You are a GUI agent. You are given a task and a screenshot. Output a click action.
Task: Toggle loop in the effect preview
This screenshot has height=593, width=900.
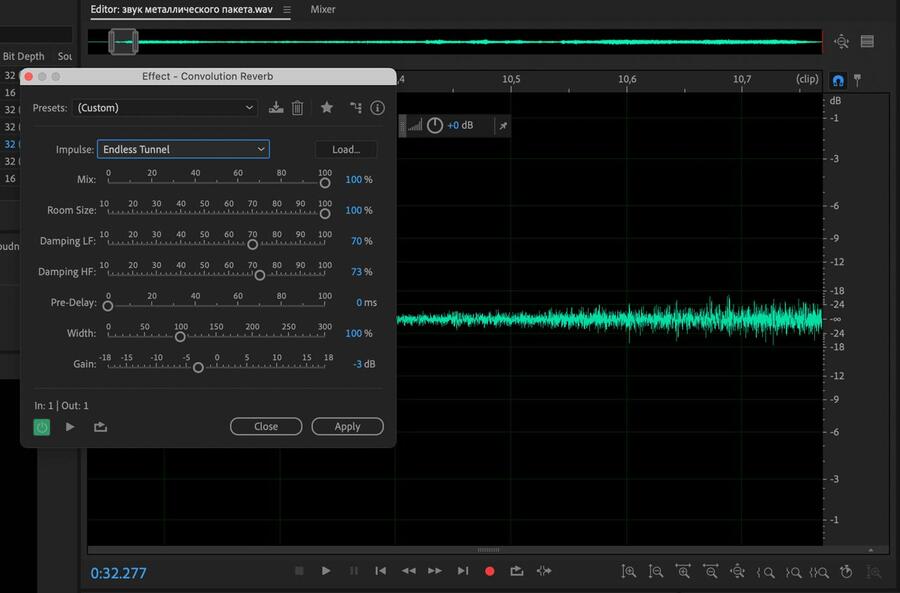pyautogui.click(x=101, y=427)
